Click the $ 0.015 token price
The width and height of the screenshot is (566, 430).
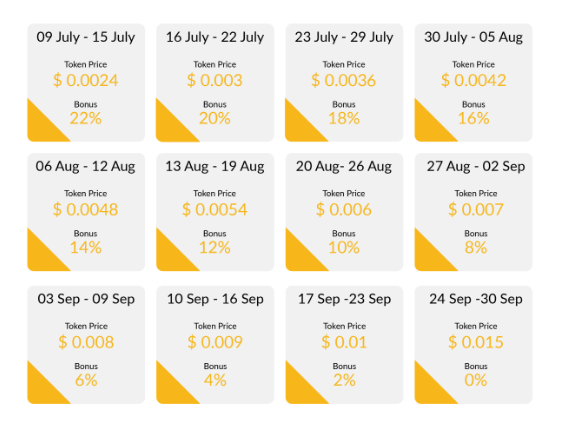pyautogui.click(x=476, y=342)
